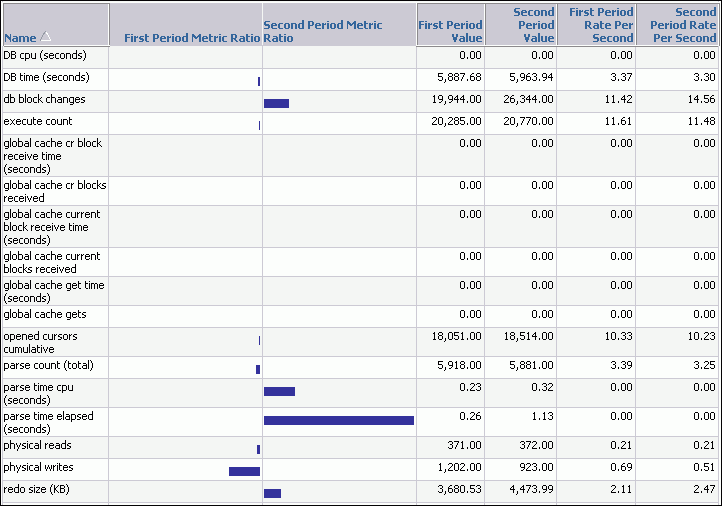Select First Period Value column header
This screenshot has height=506, width=722.
450,31
